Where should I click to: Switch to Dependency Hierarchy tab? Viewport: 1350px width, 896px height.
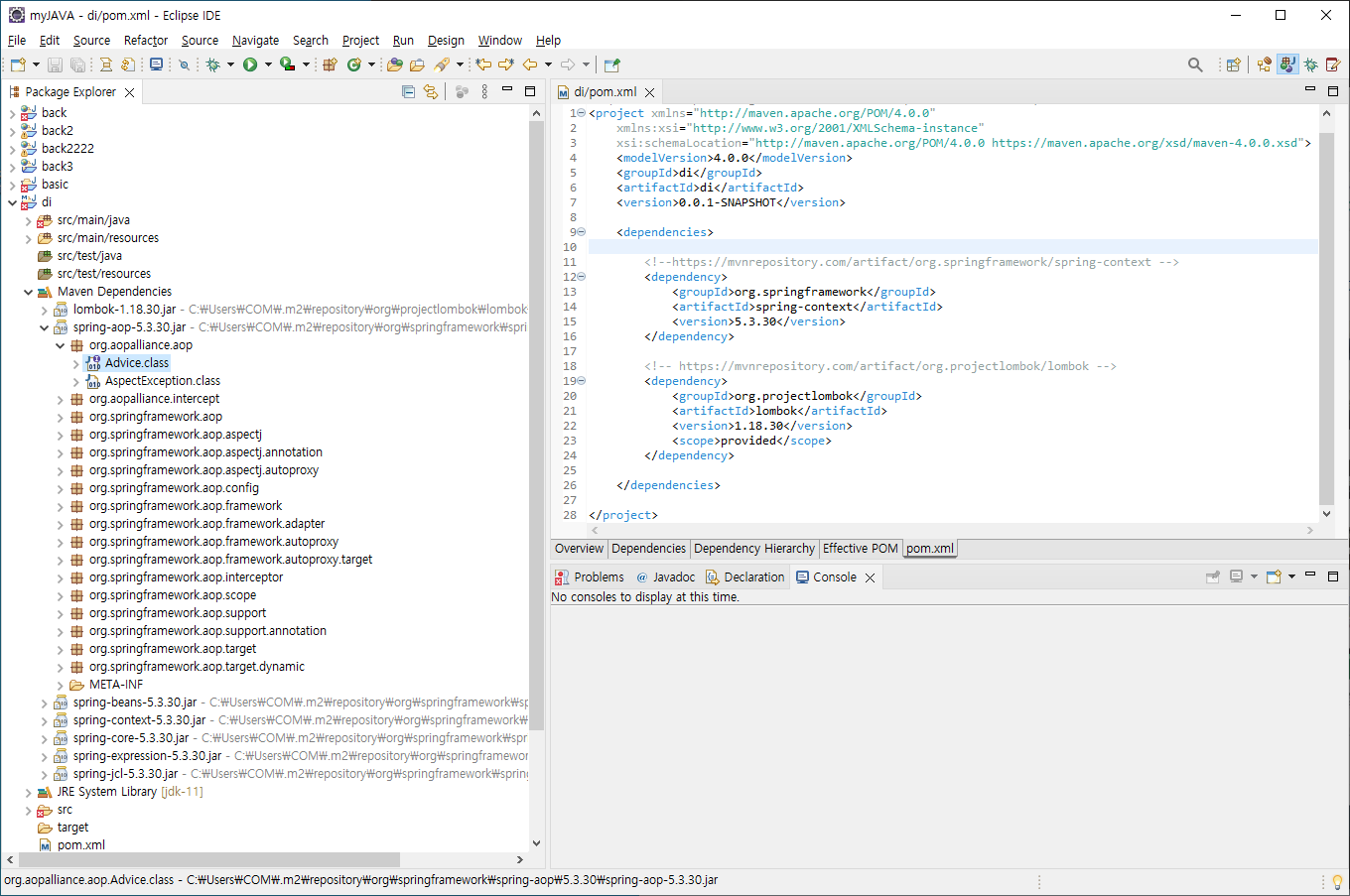(x=754, y=548)
